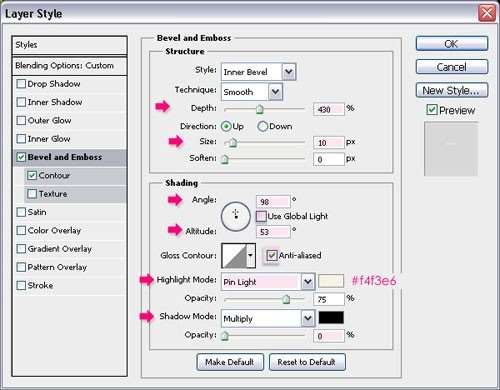
Task: Open the Gloss Contour curve thumbnail
Action: pos(234,255)
